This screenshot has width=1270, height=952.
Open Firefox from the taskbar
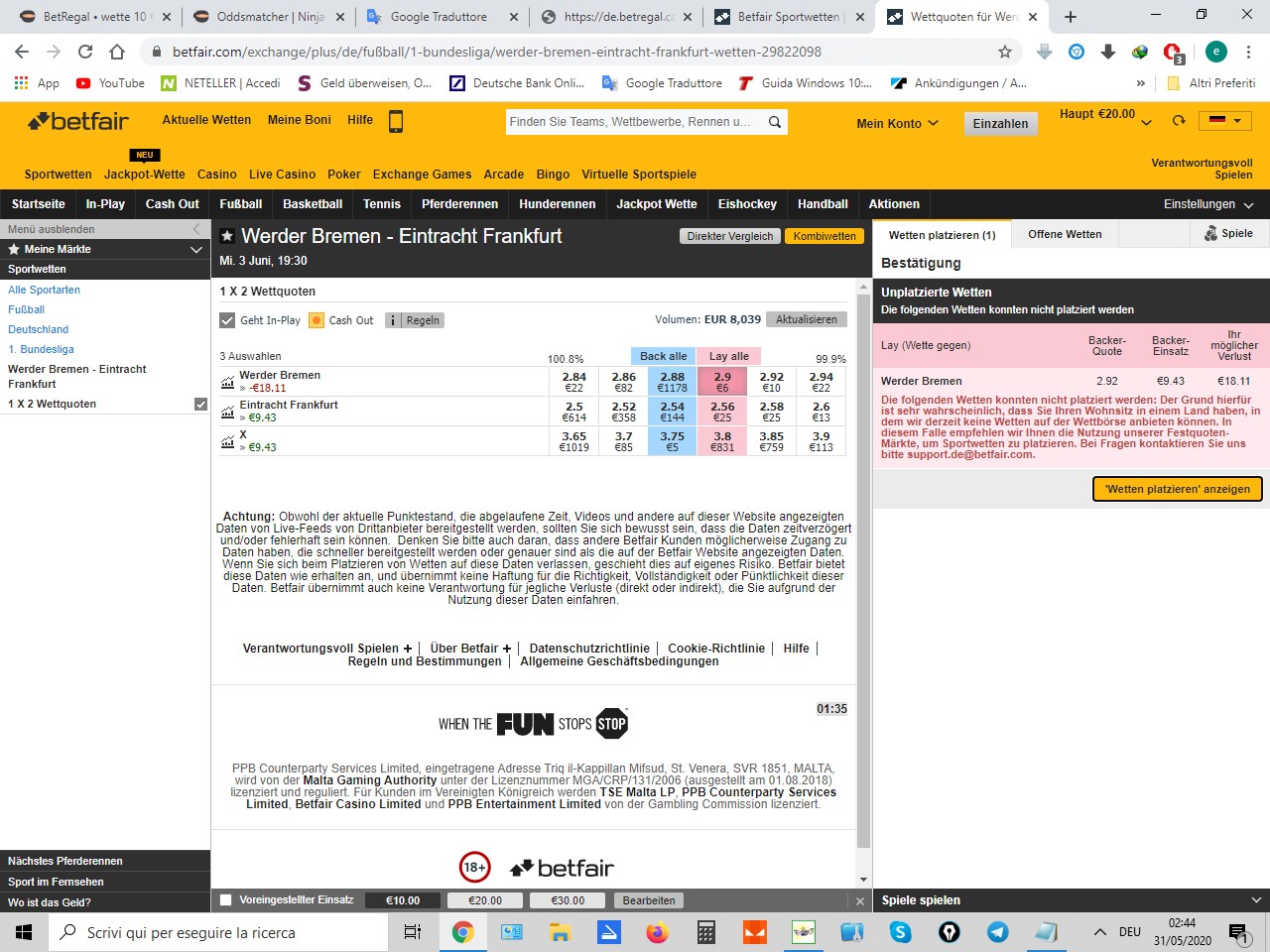pos(657,932)
